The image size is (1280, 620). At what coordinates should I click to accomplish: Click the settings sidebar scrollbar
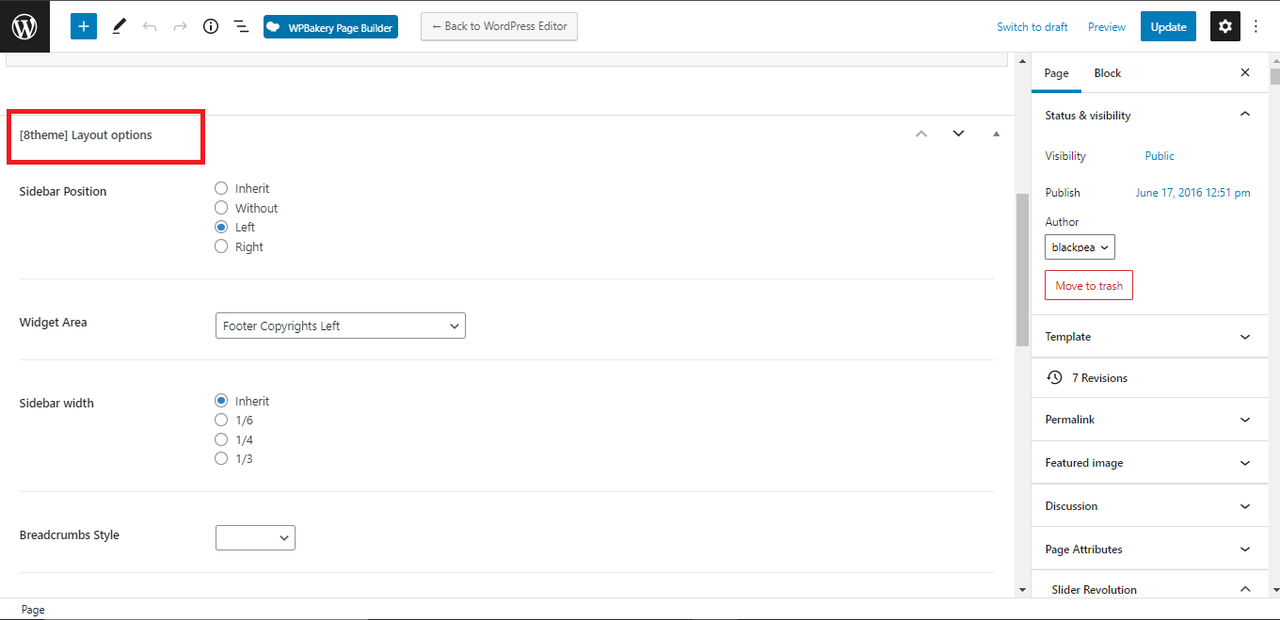pos(1274,77)
